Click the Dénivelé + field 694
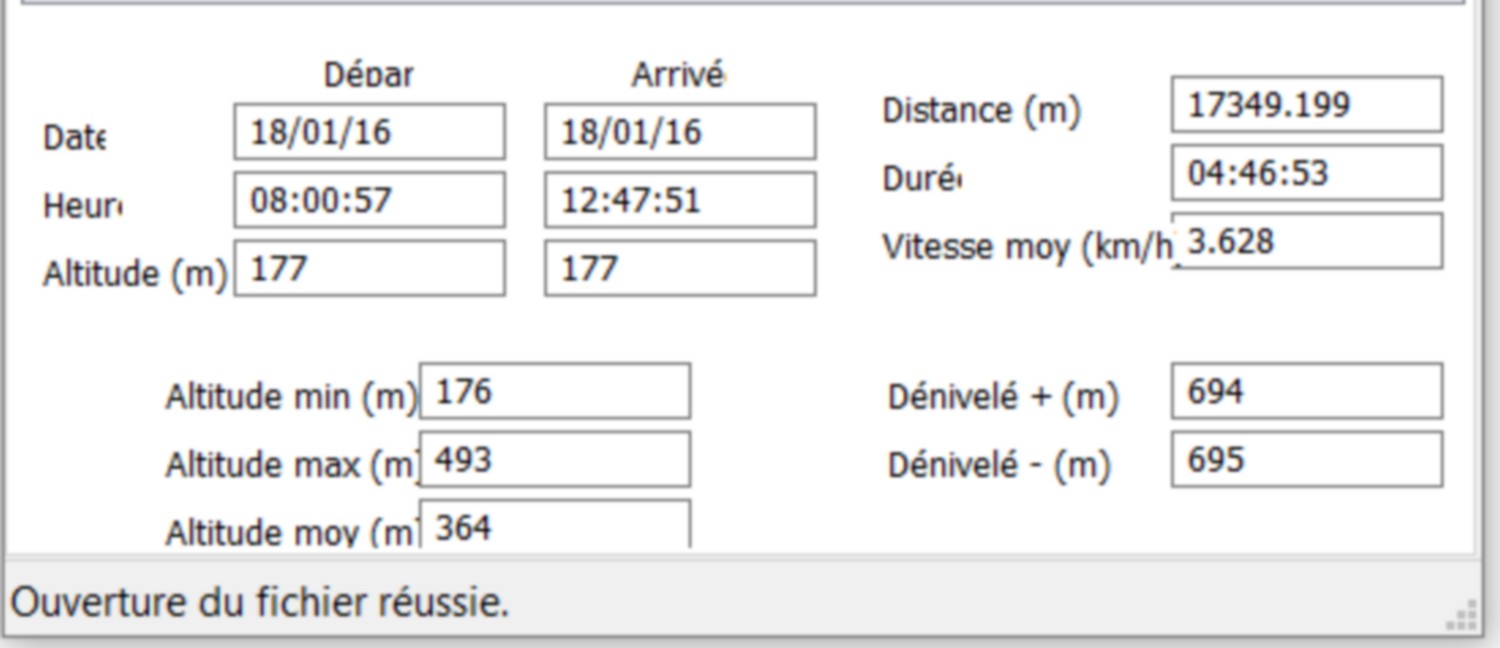The height and width of the screenshot is (648, 1500). pos(1307,391)
